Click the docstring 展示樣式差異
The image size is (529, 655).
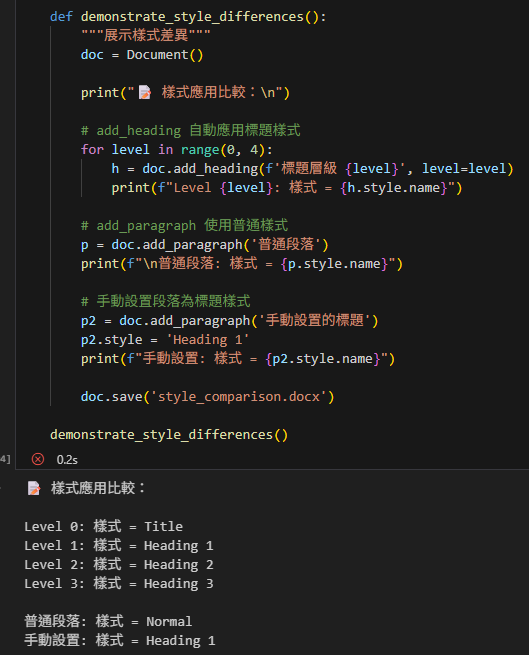146,35
